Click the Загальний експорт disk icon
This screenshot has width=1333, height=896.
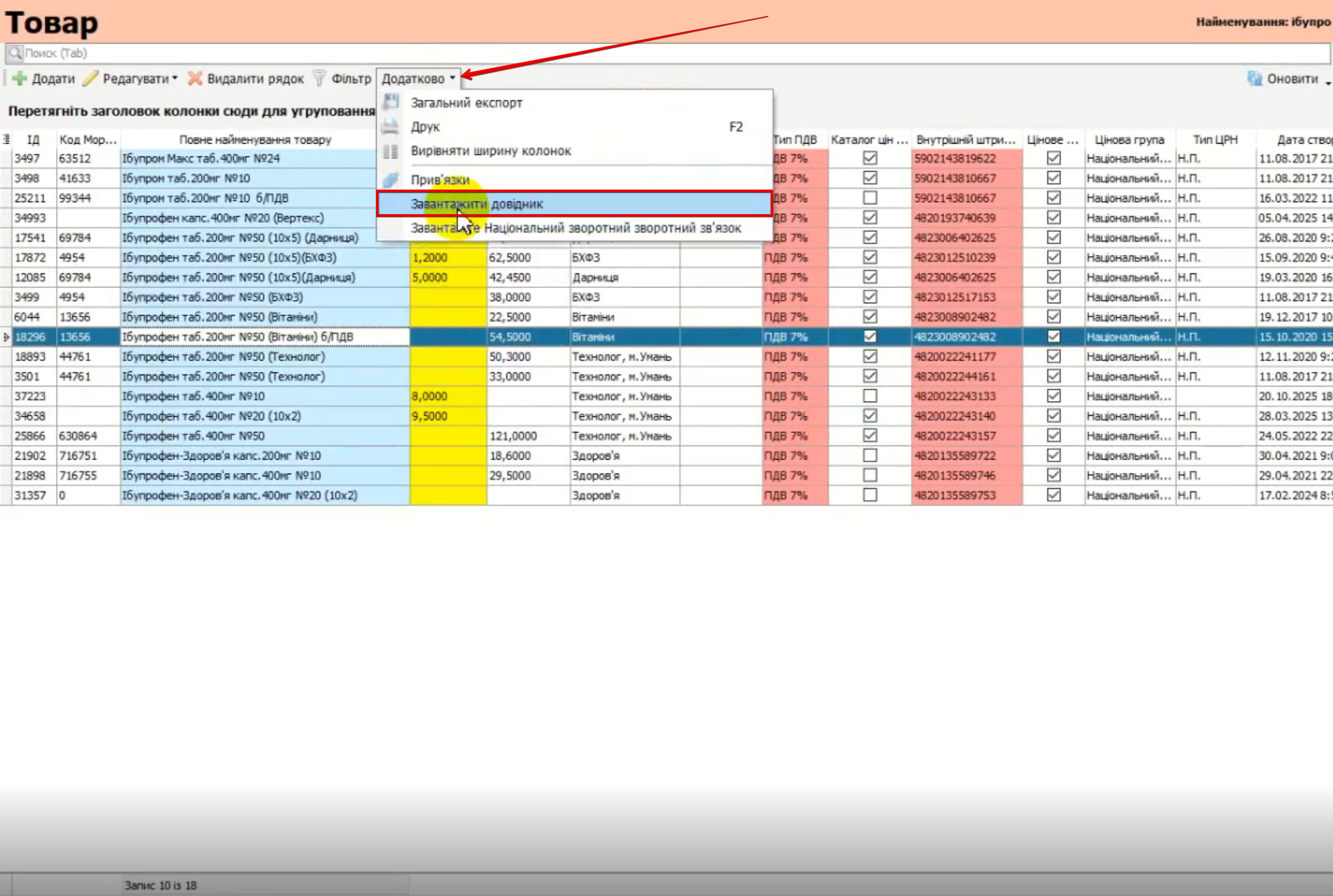tap(391, 102)
